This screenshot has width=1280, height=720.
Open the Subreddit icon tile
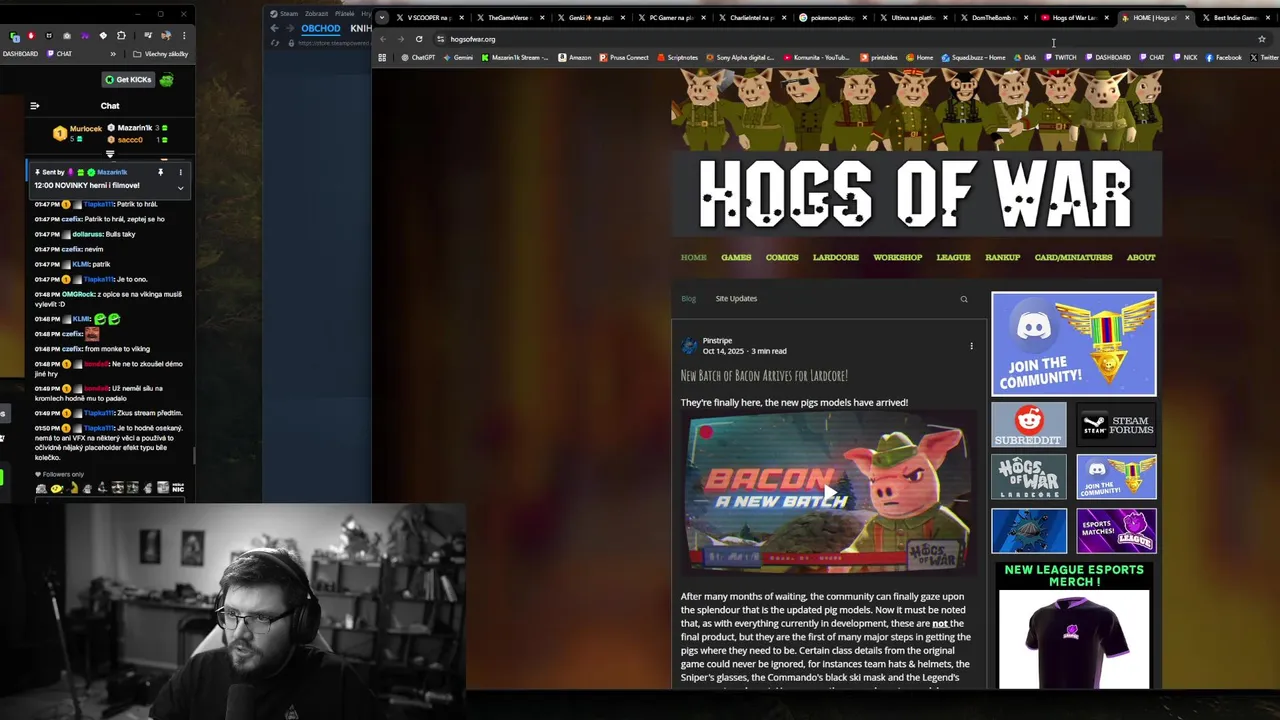(x=1029, y=425)
